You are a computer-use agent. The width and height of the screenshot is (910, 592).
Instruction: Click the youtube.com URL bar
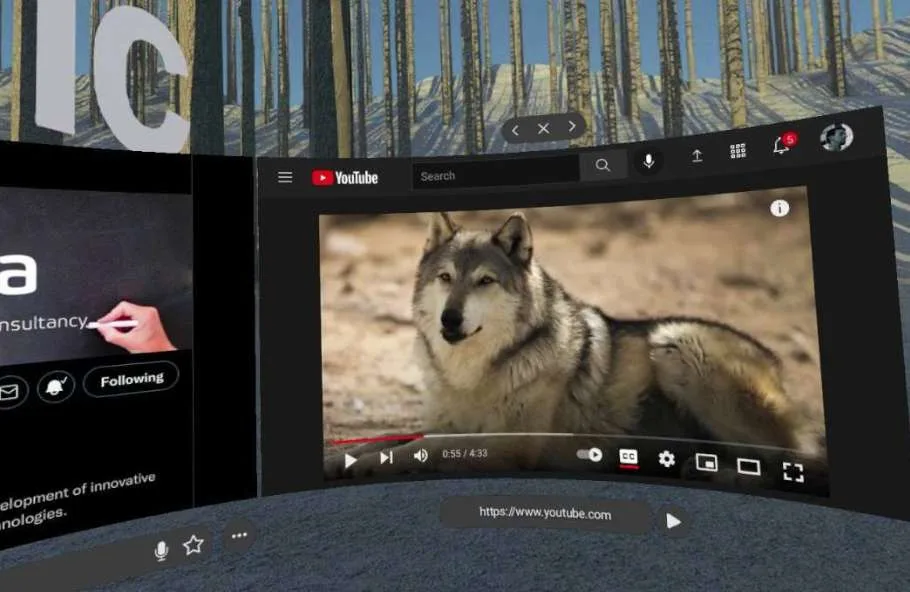[545, 513]
